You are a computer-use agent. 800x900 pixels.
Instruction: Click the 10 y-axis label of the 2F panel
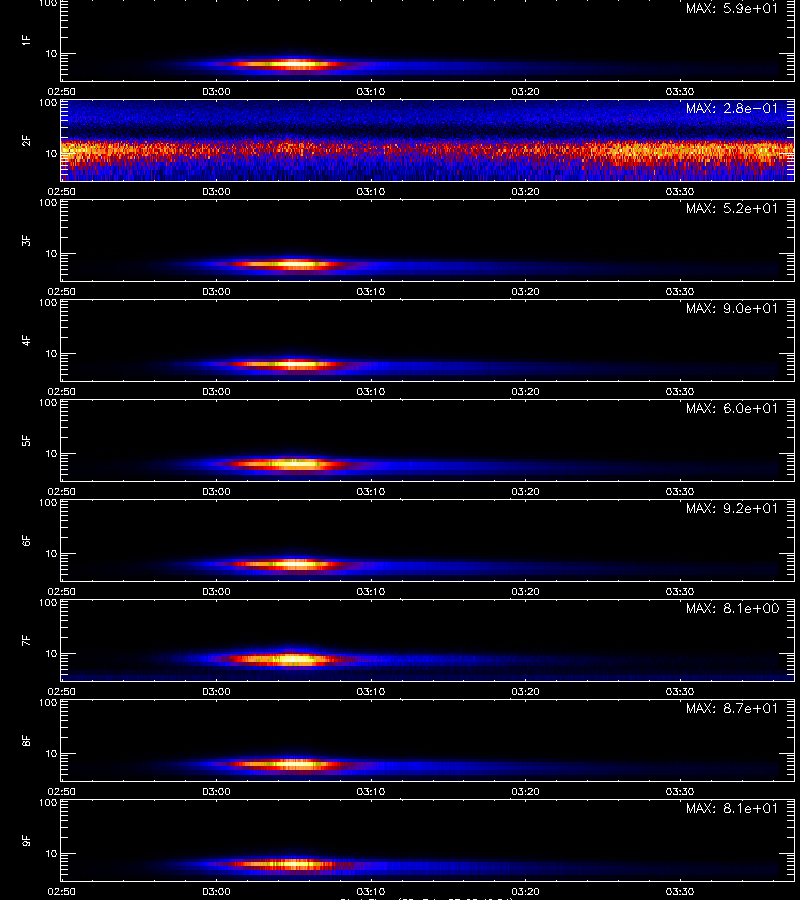pyautogui.click(x=51, y=154)
